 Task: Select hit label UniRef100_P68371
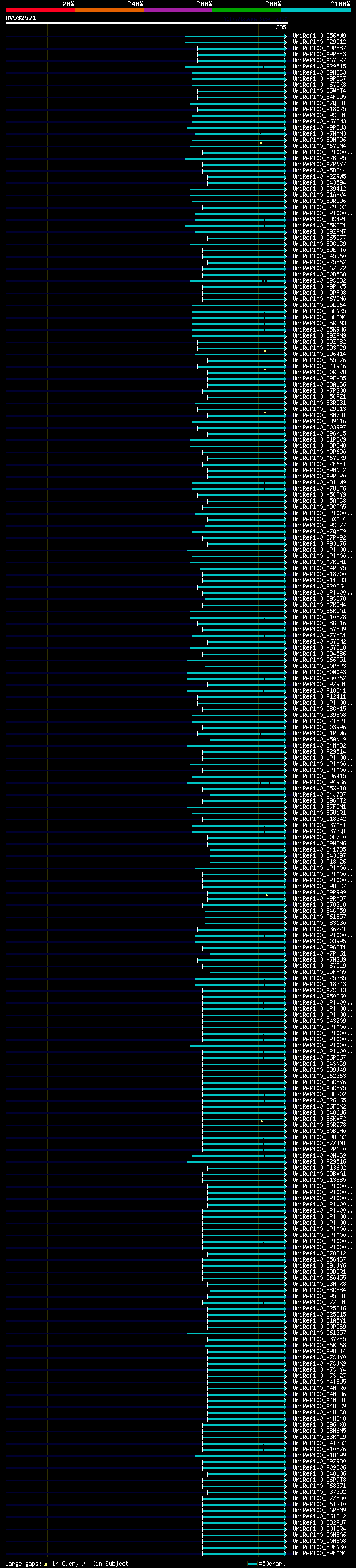(319, 1486)
